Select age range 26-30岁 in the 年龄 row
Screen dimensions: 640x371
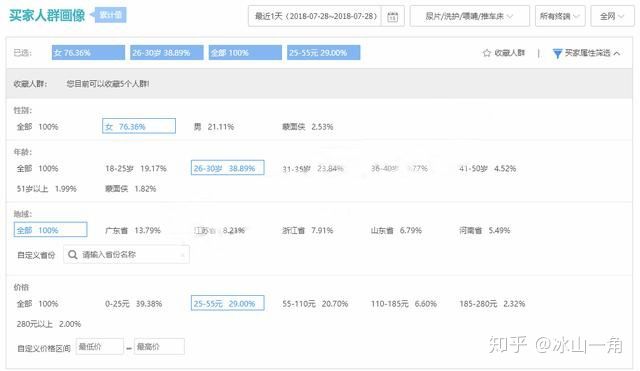point(227,168)
